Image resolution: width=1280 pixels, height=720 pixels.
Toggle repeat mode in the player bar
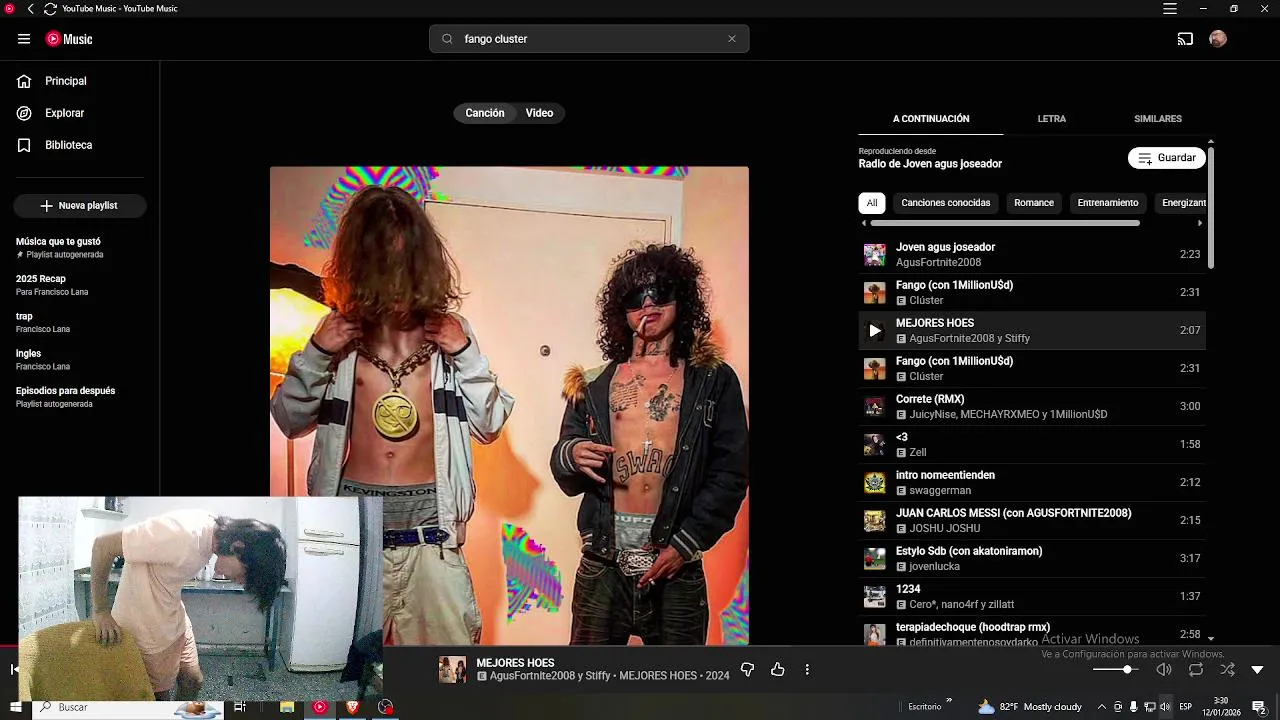[1196, 670]
